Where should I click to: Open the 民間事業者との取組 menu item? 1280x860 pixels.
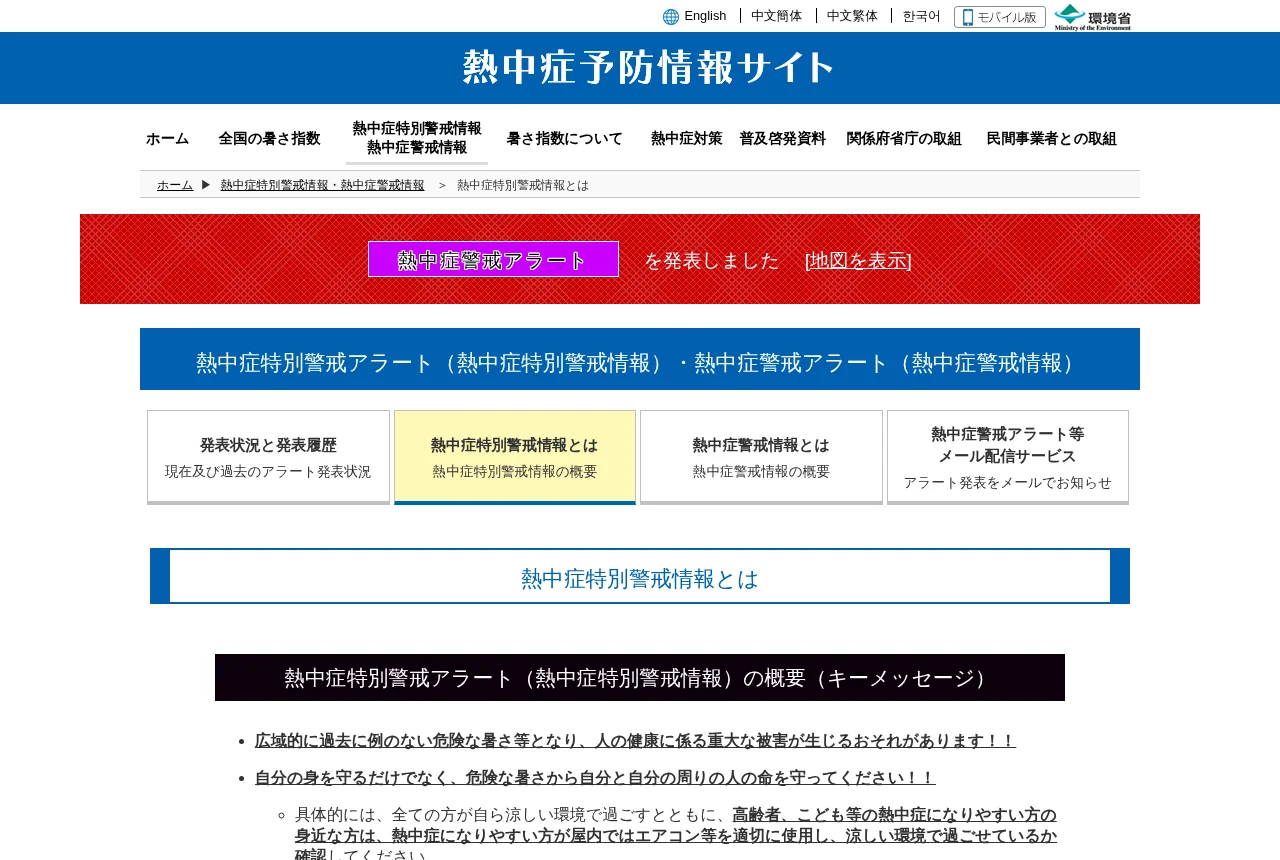(1052, 139)
